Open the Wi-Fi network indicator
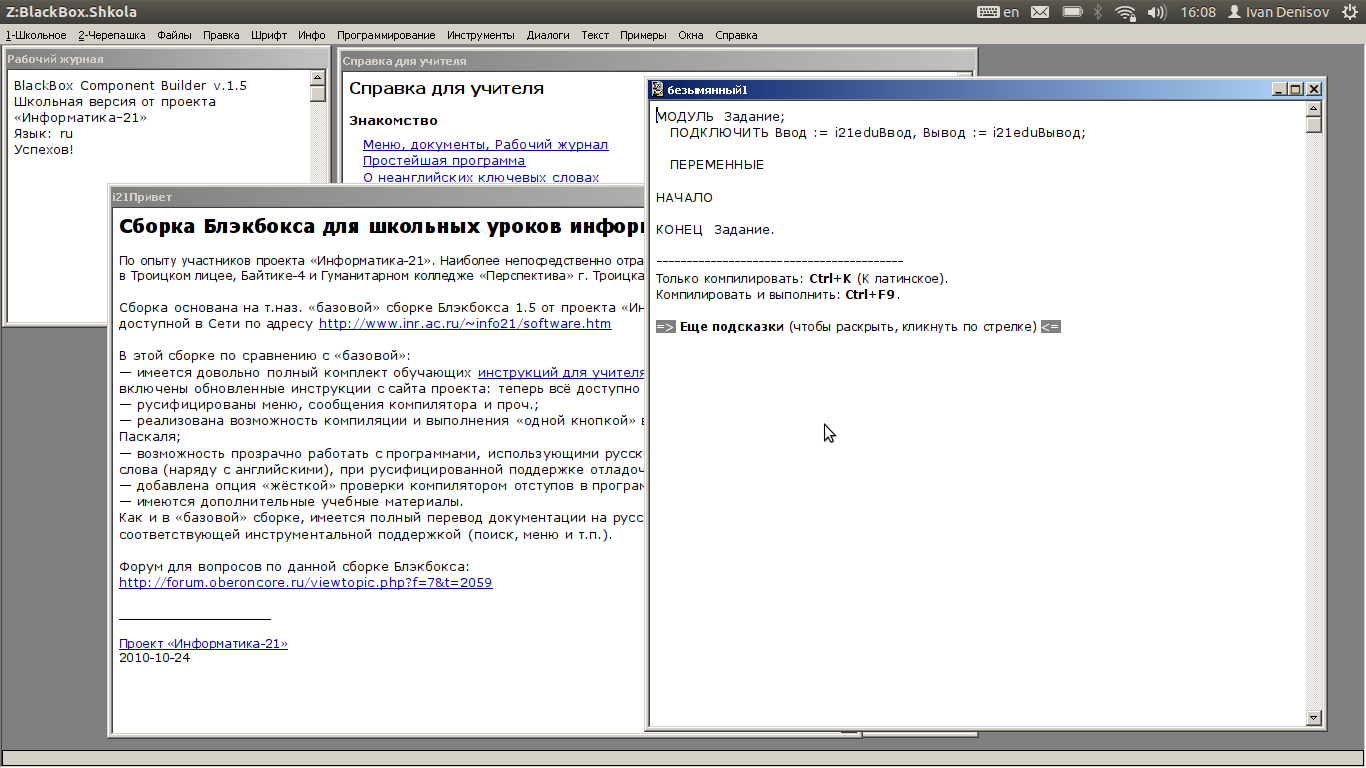Viewport: 1366px width, 768px height. point(1126,12)
